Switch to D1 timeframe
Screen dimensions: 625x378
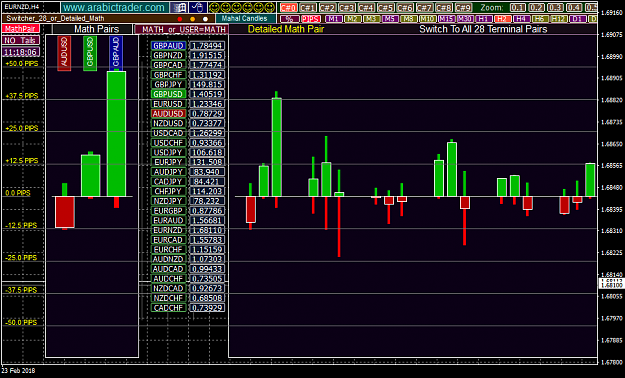[578, 19]
